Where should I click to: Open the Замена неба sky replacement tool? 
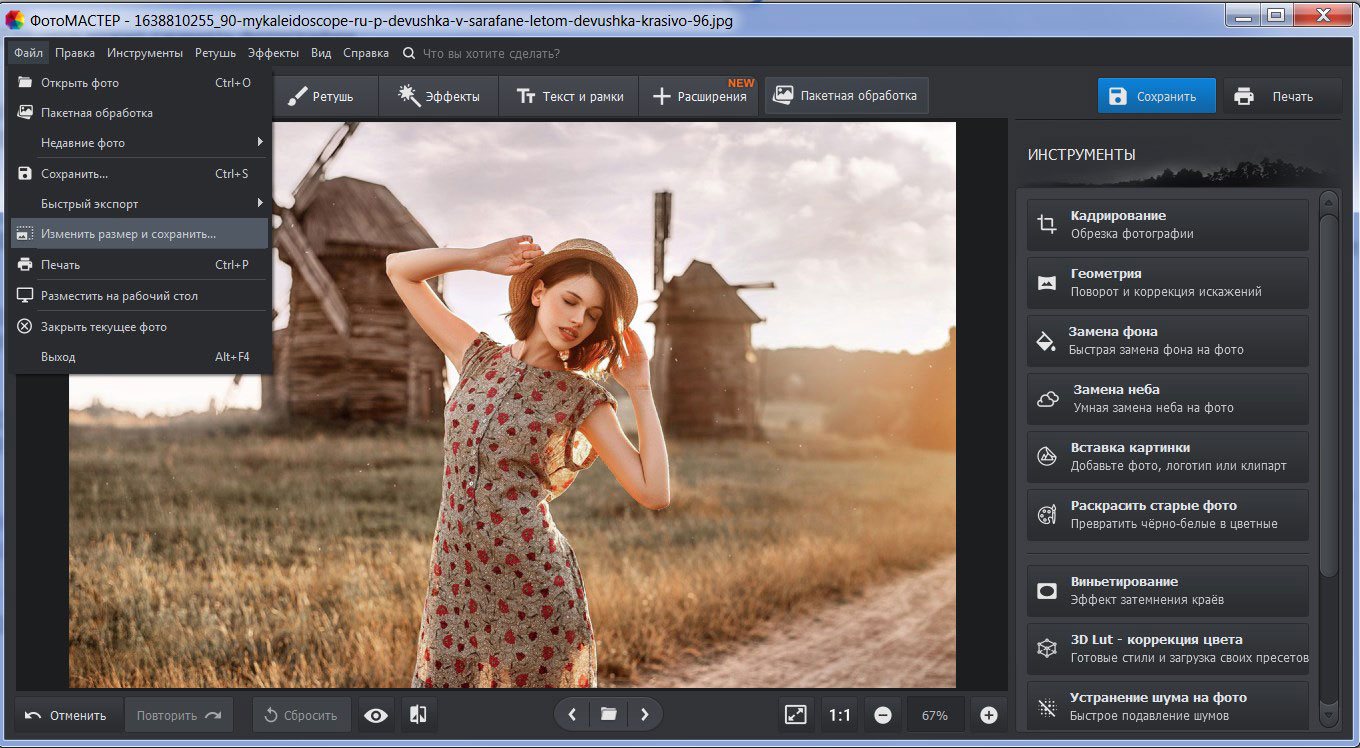[1167, 398]
